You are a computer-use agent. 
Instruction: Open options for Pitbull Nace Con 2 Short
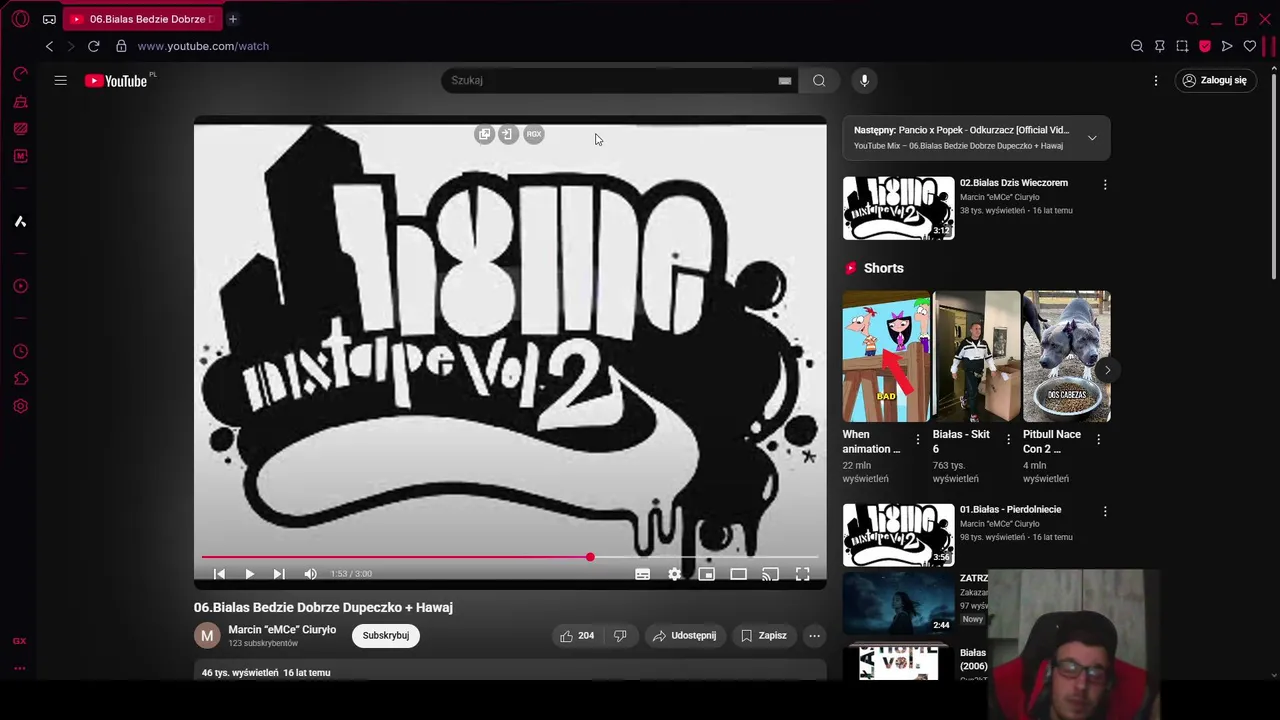click(x=1098, y=439)
